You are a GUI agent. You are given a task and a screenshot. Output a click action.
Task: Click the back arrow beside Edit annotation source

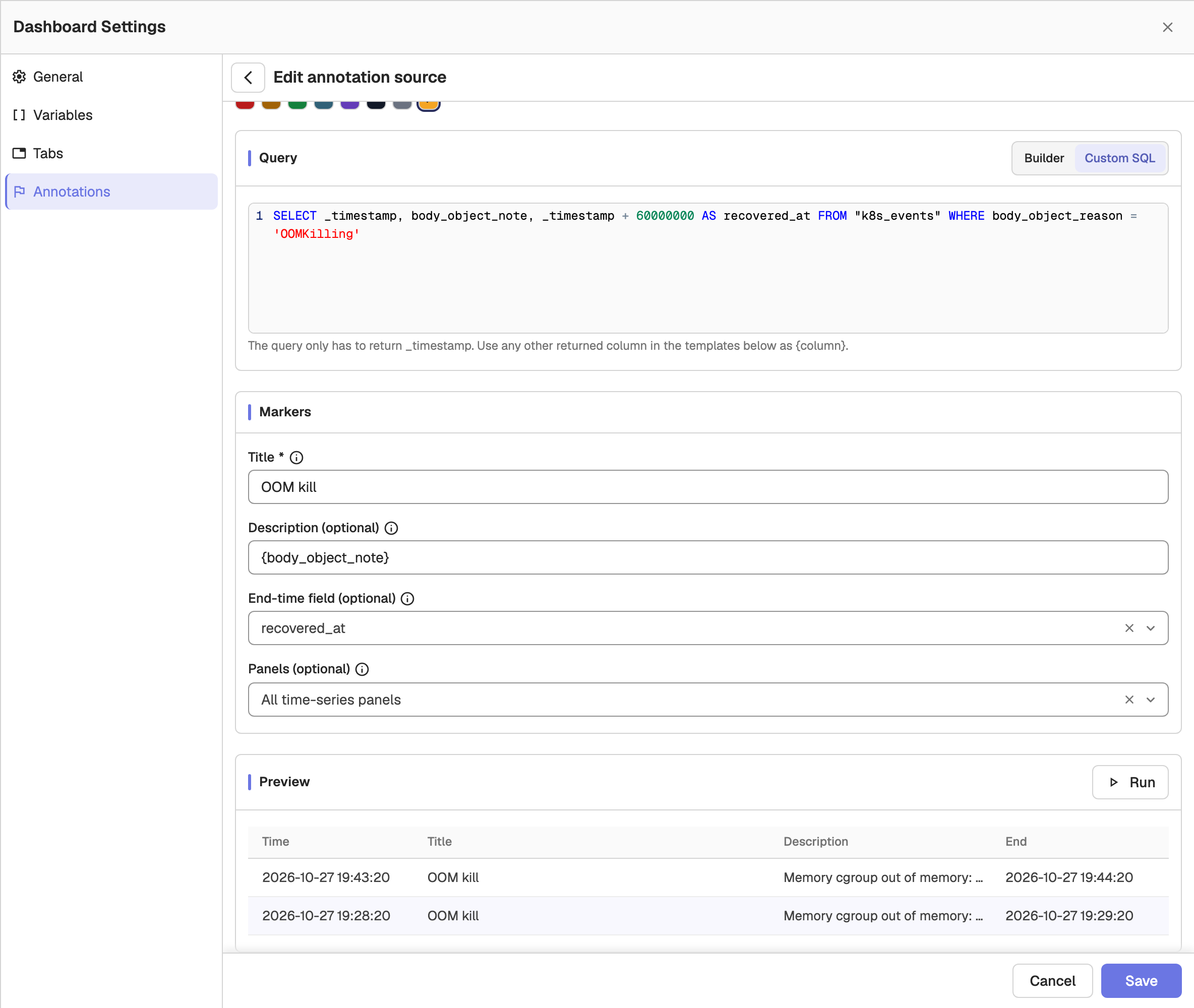pos(248,77)
